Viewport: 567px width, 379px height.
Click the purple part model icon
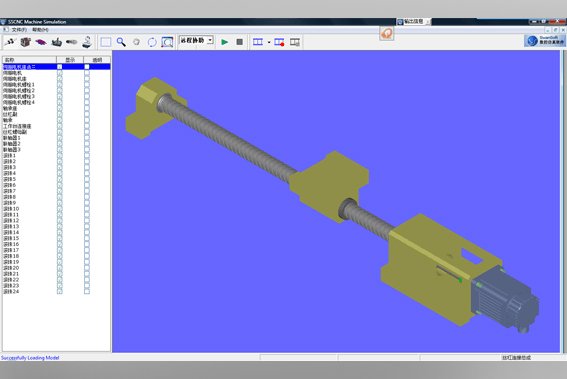(41, 42)
